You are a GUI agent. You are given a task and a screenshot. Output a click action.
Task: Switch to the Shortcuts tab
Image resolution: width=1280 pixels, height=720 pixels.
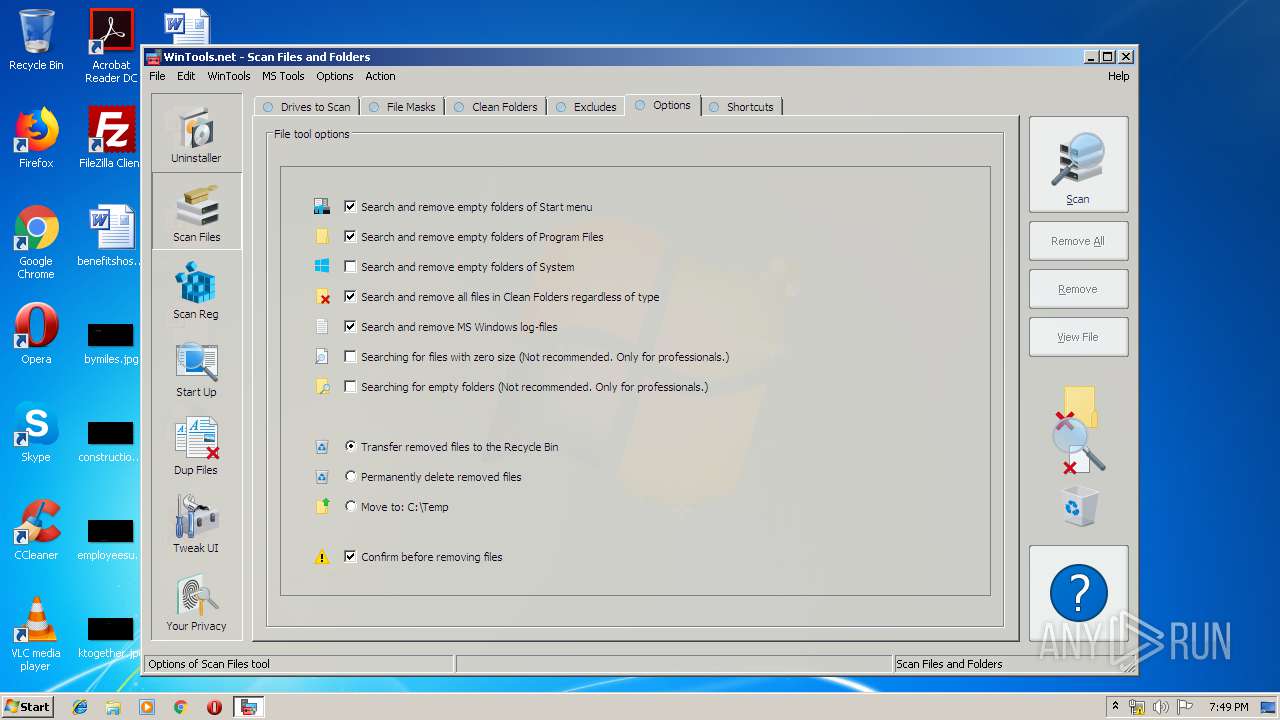click(741, 107)
